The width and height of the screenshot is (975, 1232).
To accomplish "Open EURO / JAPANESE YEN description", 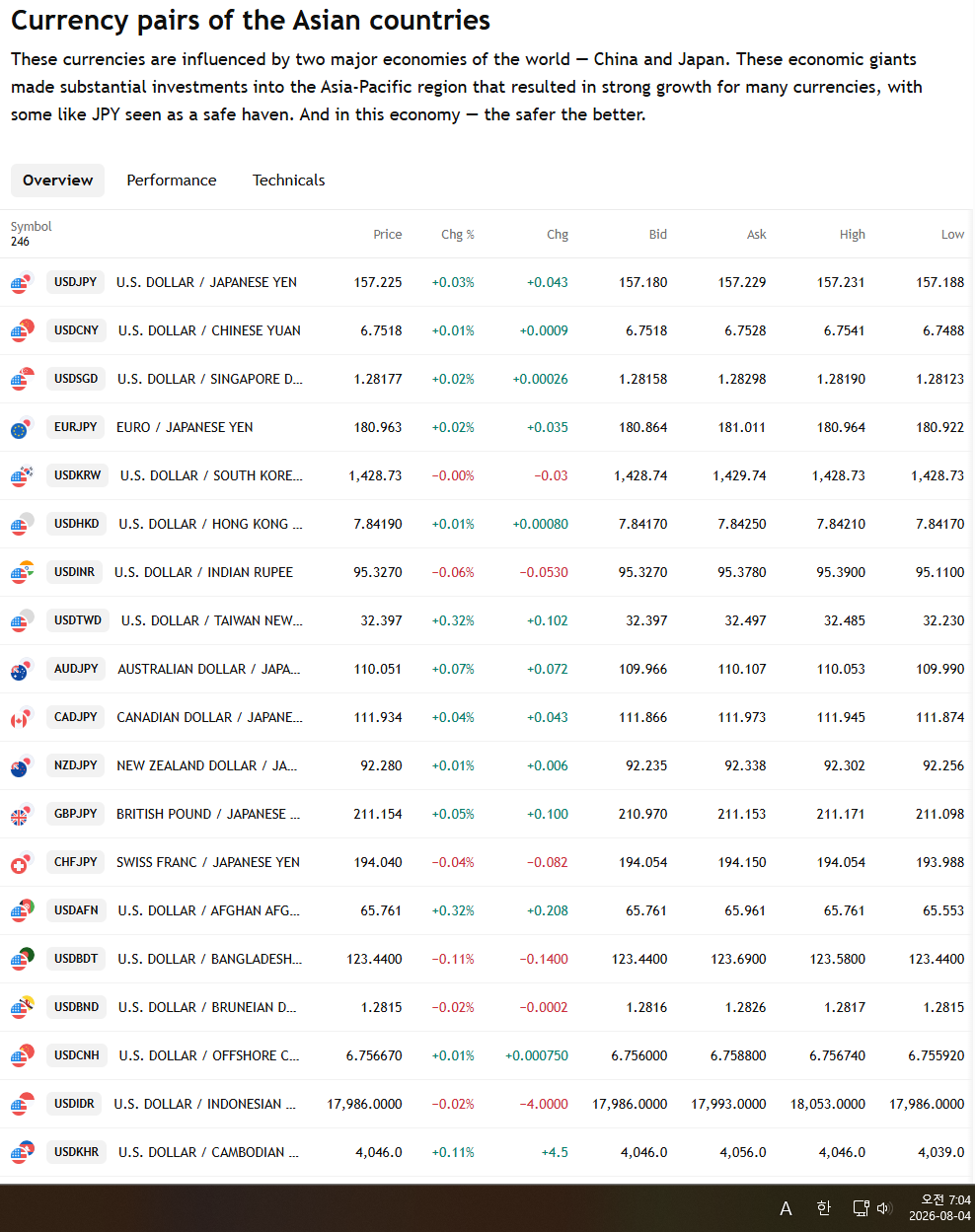I will tap(185, 427).
